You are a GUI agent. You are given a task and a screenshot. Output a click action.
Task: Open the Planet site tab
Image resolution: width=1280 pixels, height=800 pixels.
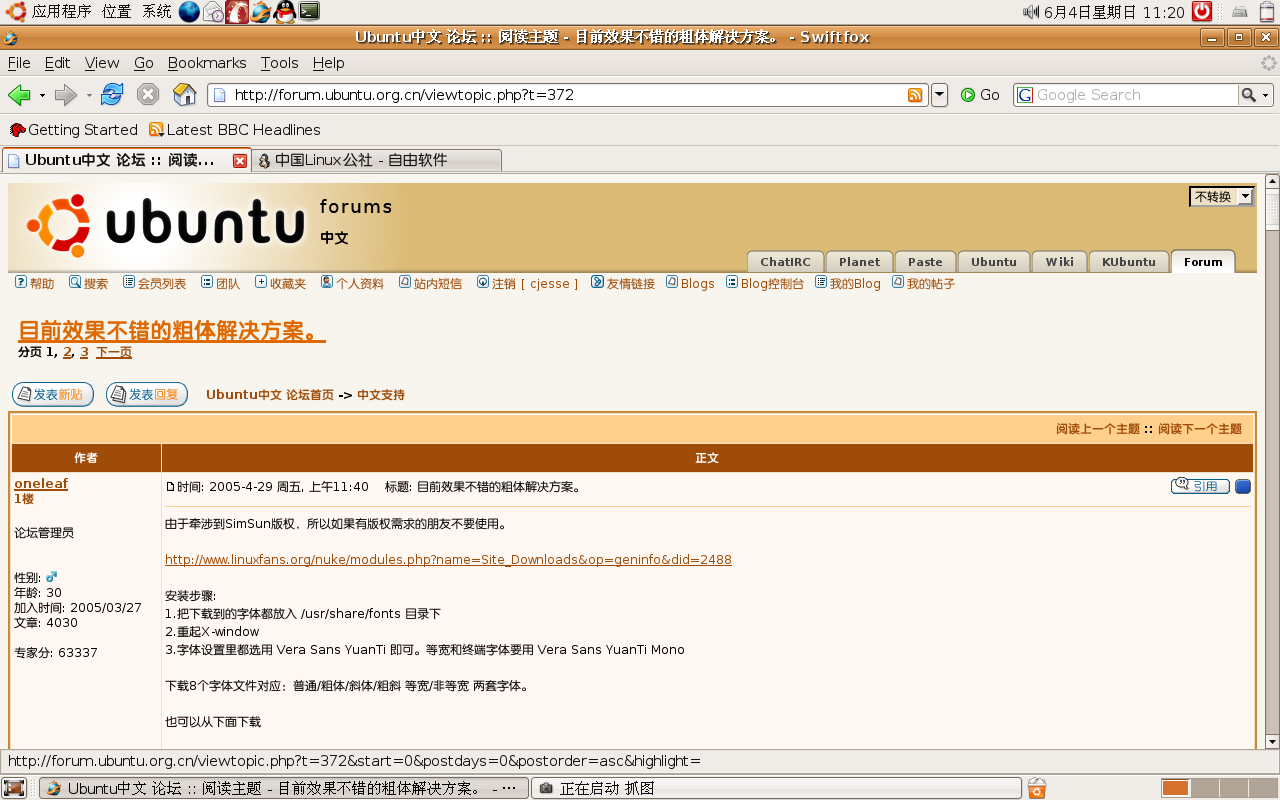click(x=860, y=262)
